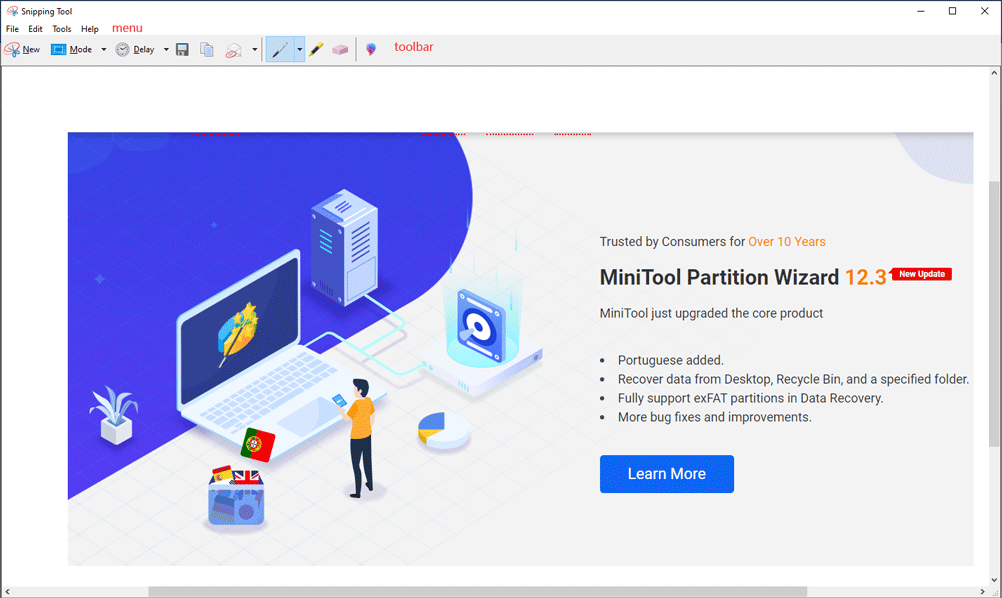Click the scroll down arrow
Viewport: 1002px width, 598px height.
point(994,580)
